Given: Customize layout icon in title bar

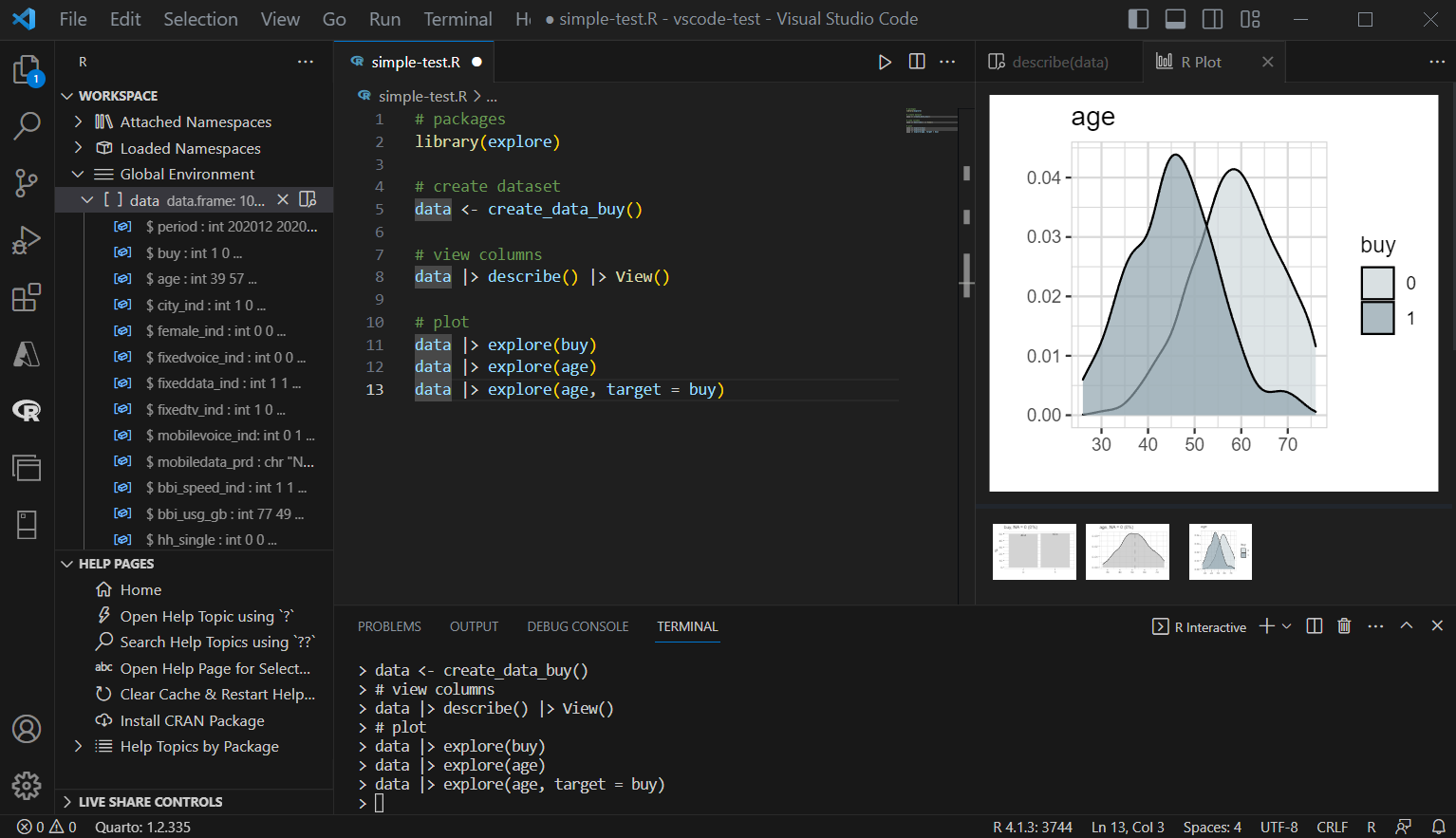Looking at the screenshot, I should [1250, 19].
